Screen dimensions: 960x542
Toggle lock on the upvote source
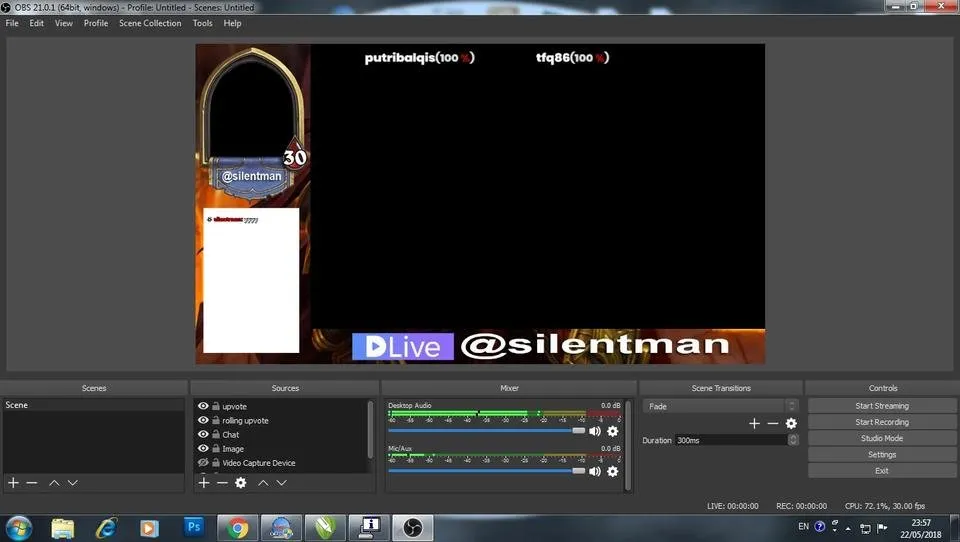216,406
